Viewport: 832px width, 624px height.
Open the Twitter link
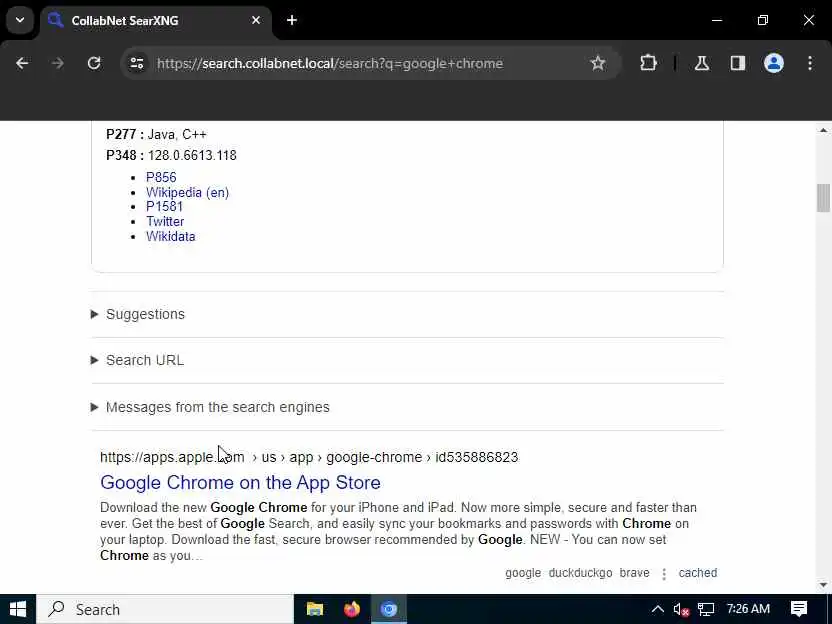(x=165, y=221)
